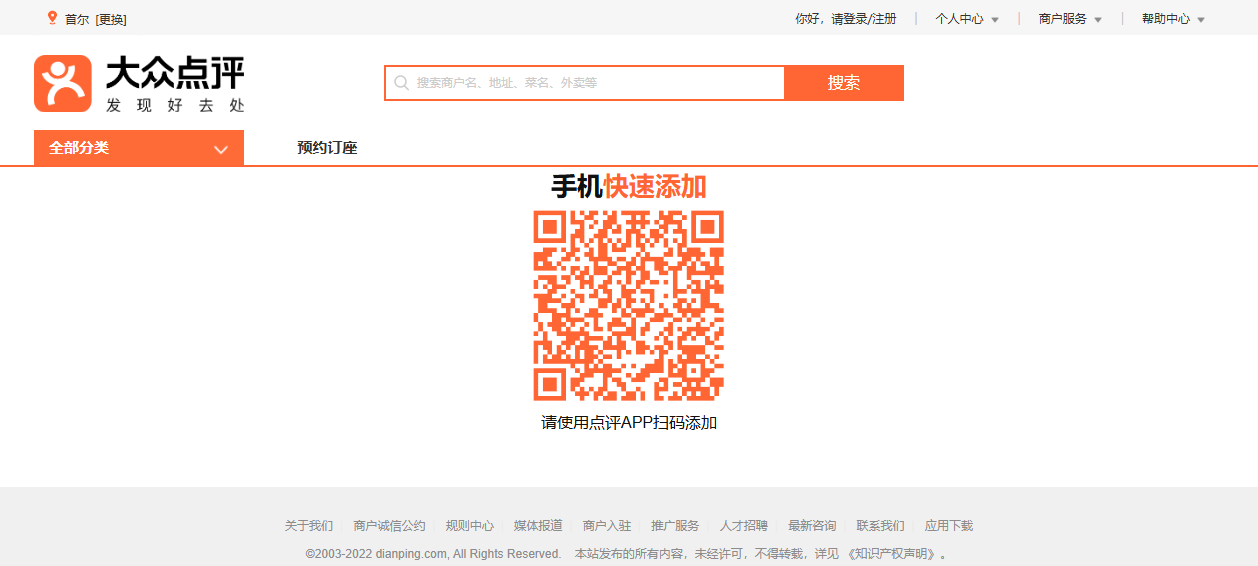Open 人才招聘 footer link
The image size is (1258, 566).
pos(744,526)
